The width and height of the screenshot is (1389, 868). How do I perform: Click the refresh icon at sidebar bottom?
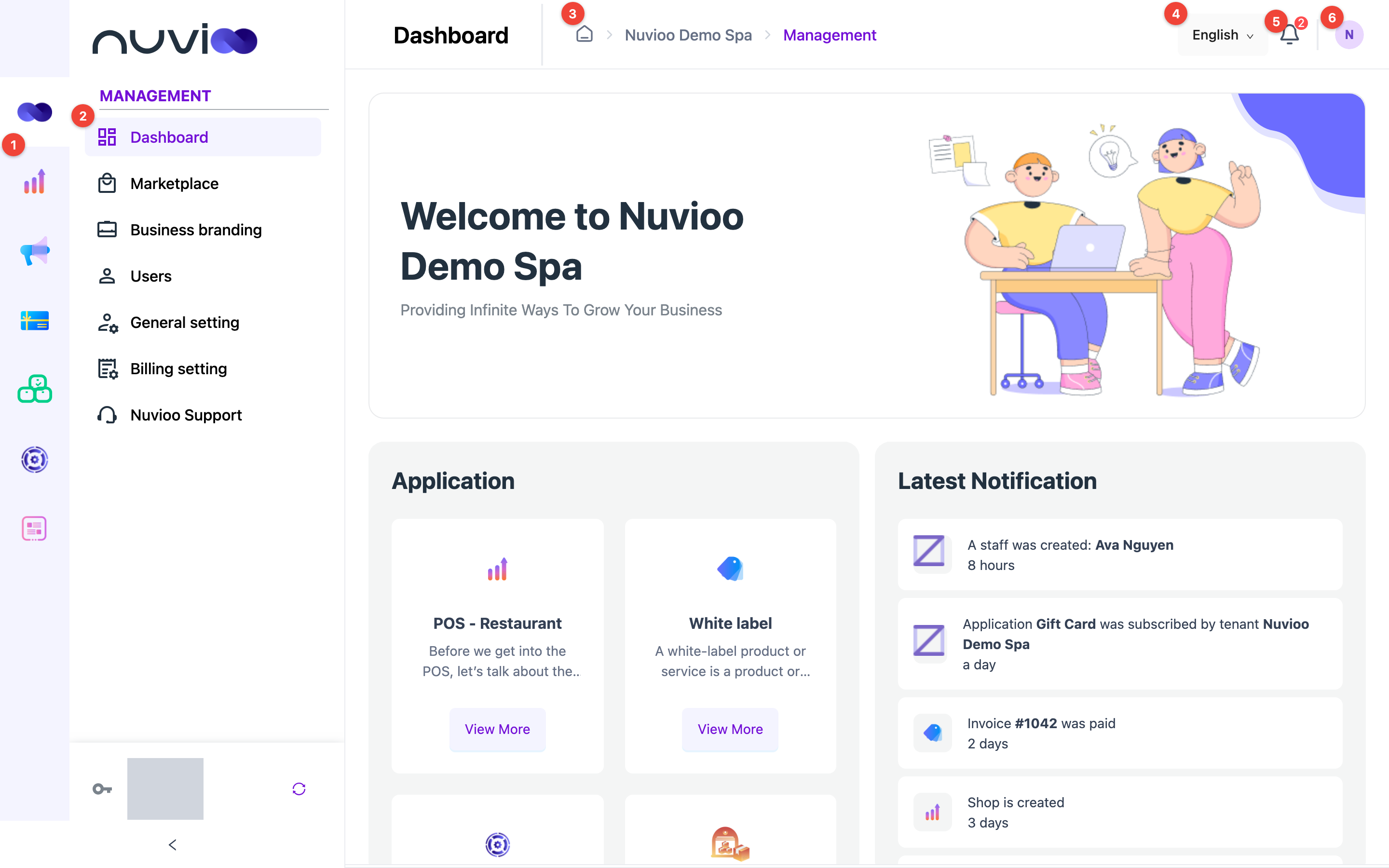pos(299,789)
